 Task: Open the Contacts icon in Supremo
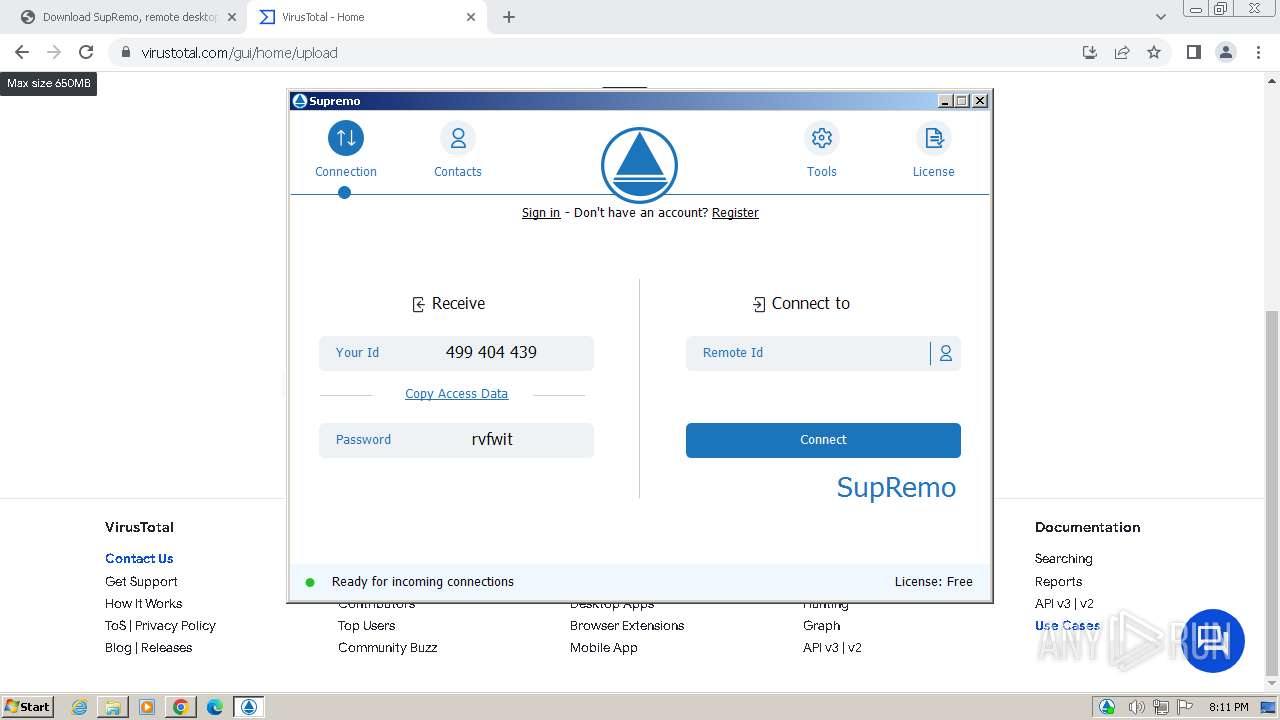458,138
